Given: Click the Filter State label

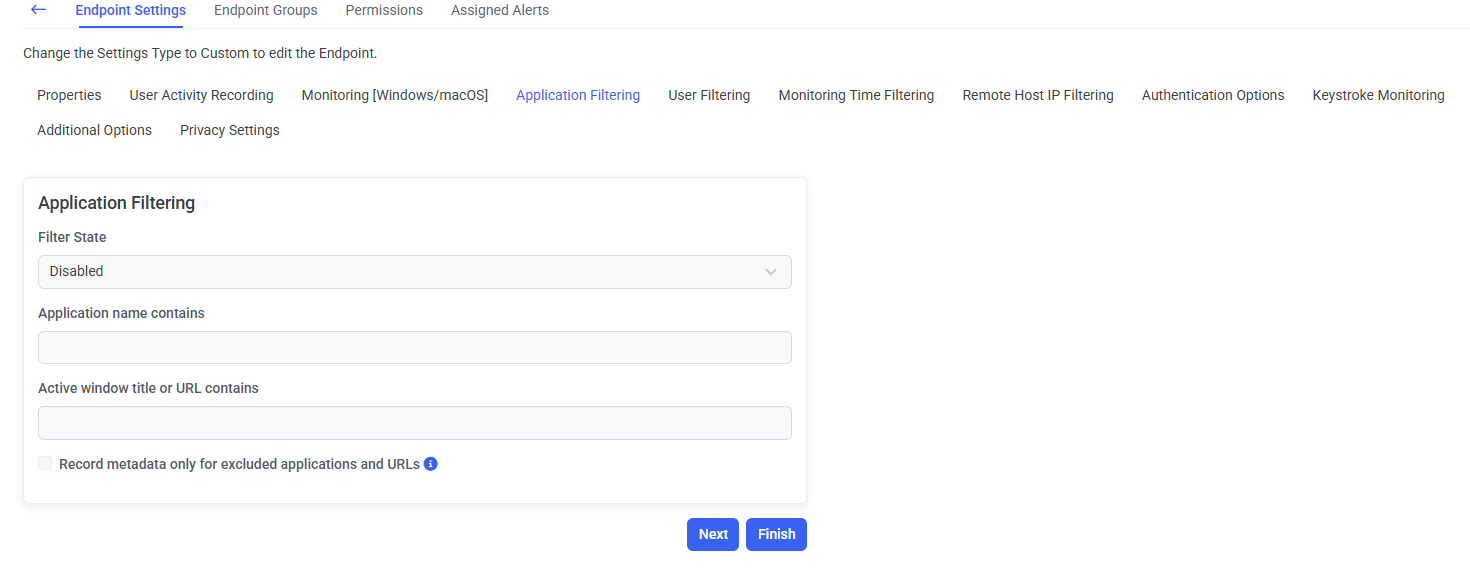Looking at the screenshot, I should [72, 237].
